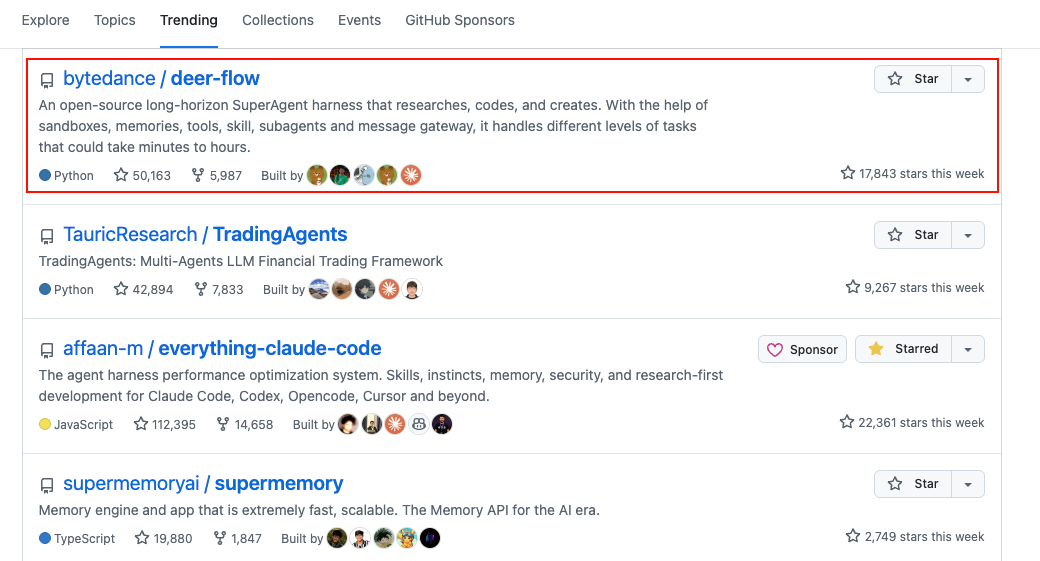Click first contributor avatar for deer-flow
This screenshot has width=1040, height=561.
(x=317, y=175)
